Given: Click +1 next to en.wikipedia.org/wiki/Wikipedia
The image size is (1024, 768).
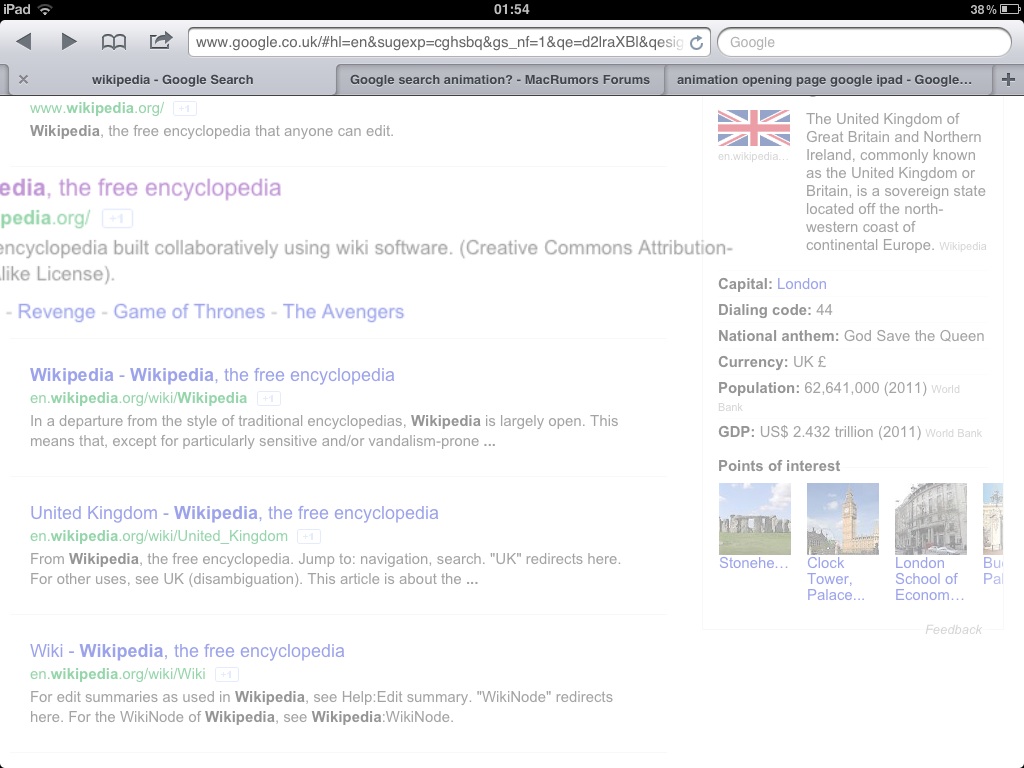Looking at the screenshot, I should point(268,398).
